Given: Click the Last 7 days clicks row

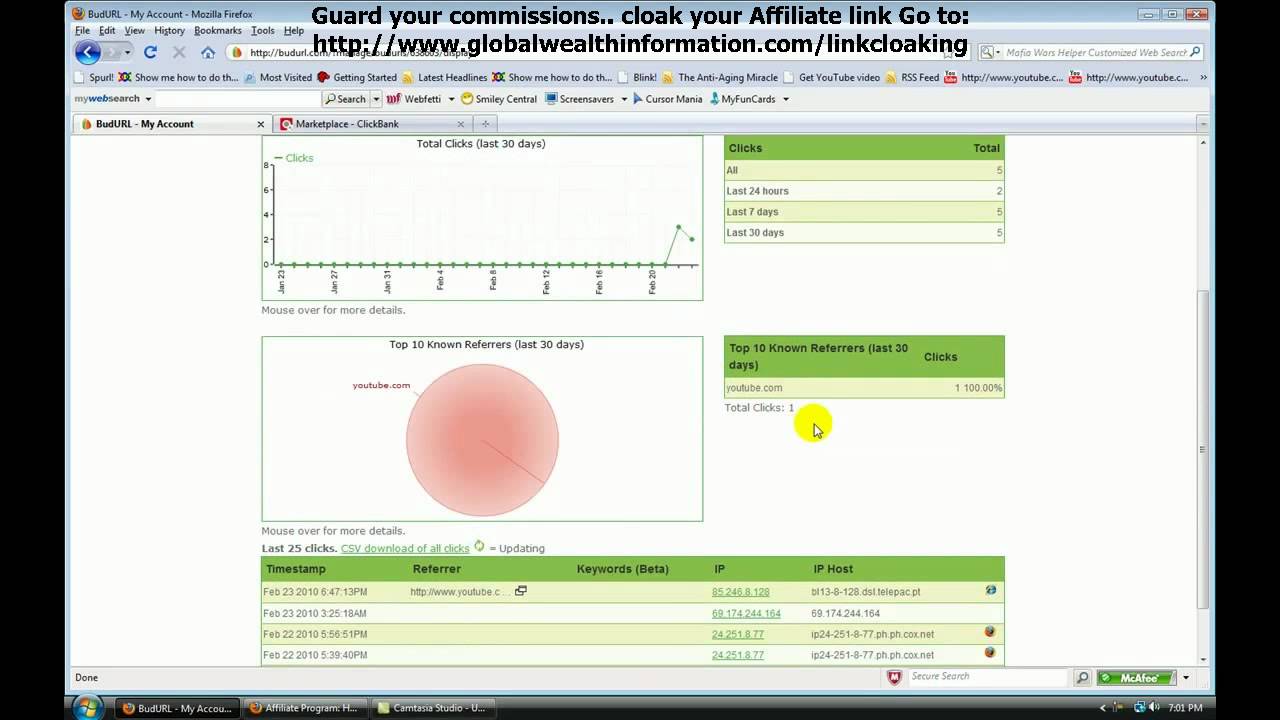Looking at the screenshot, I should click(x=864, y=212).
